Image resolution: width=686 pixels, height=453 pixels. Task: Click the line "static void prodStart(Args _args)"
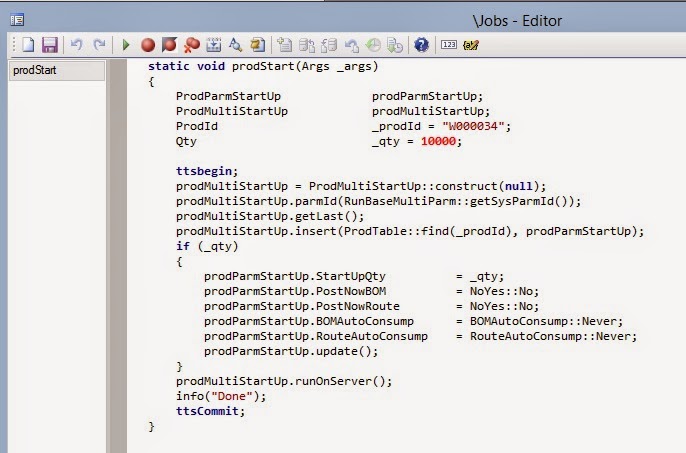pos(263,66)
